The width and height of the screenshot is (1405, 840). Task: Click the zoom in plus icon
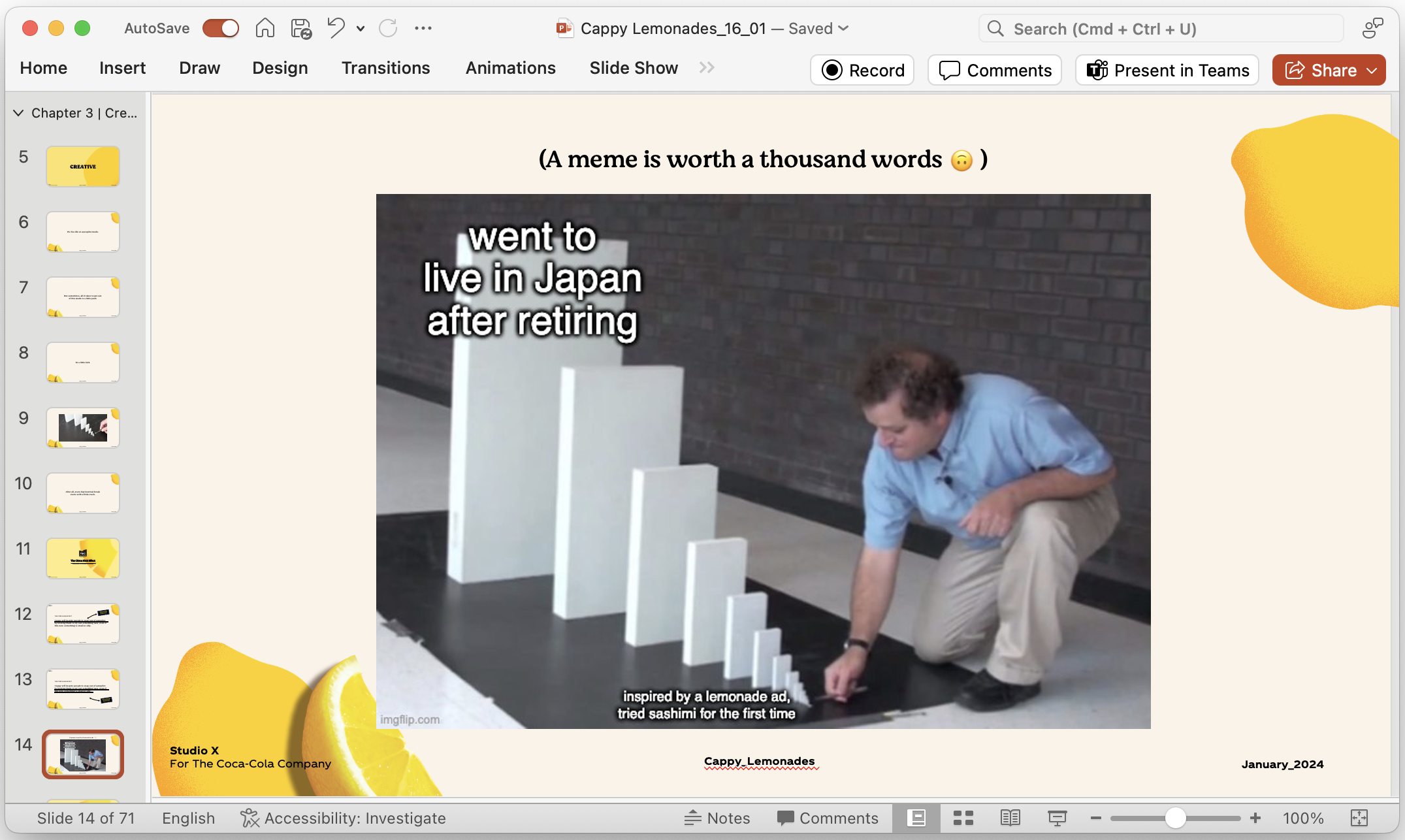[1255, 818]
